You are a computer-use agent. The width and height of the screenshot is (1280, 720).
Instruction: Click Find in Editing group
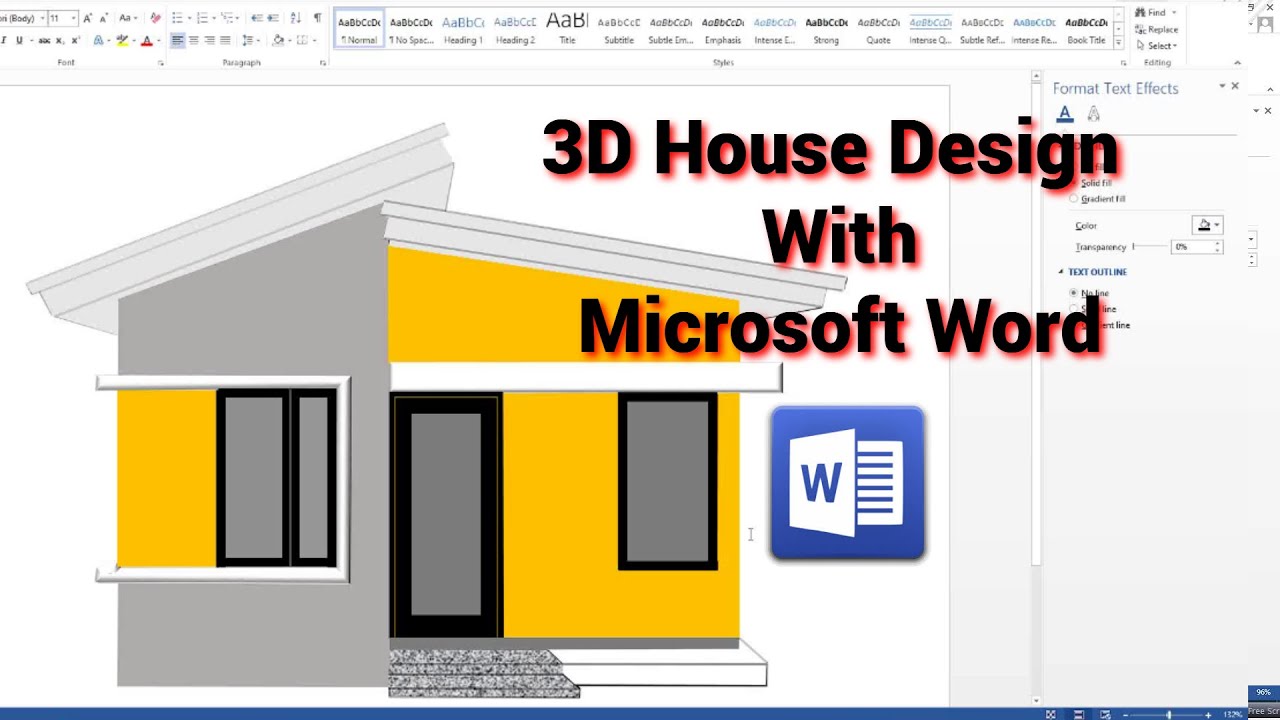(x=1151, y=13)
